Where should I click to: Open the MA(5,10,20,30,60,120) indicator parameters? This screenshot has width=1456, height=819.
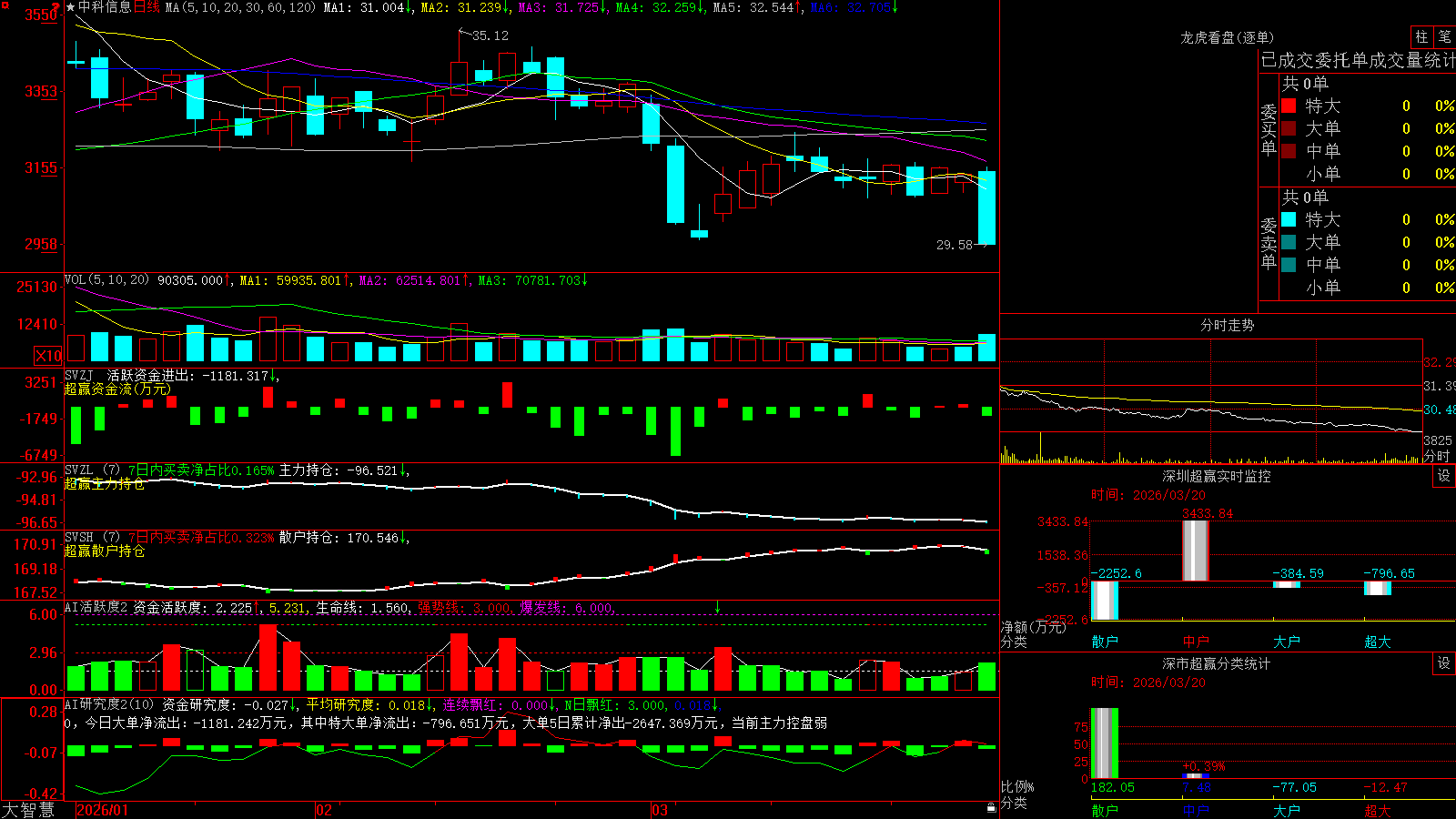240,7
